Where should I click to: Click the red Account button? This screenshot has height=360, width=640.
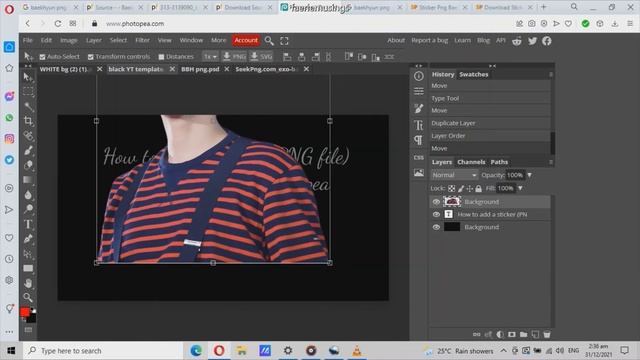(246, 40)
